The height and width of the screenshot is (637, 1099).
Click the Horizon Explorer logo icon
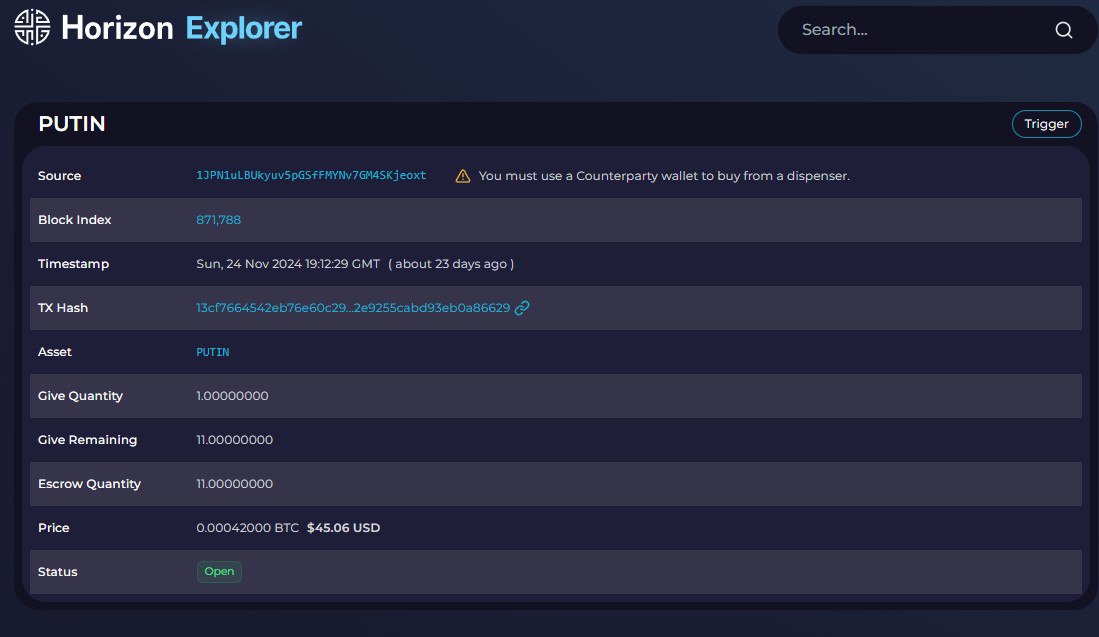tap(32, 27)
